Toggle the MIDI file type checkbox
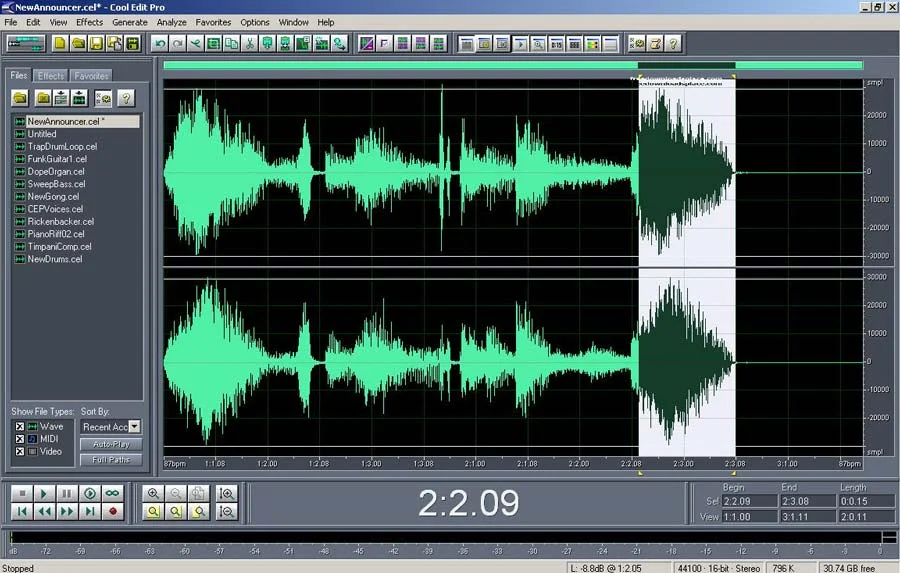900x573 pixels. tap(20, 439)
